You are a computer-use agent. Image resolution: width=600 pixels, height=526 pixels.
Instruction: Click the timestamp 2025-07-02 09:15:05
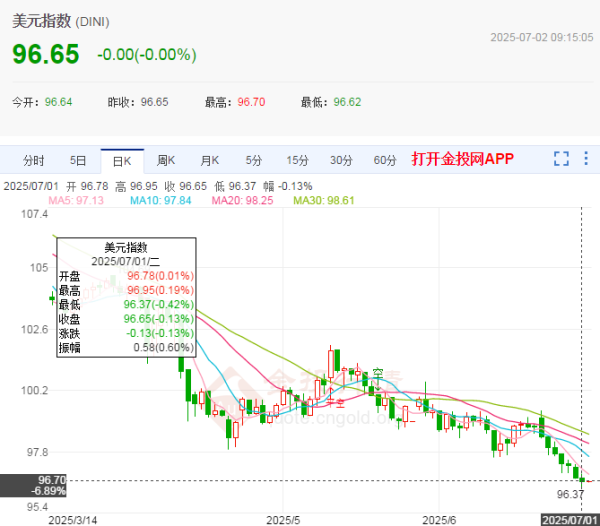tap(542, 37)
